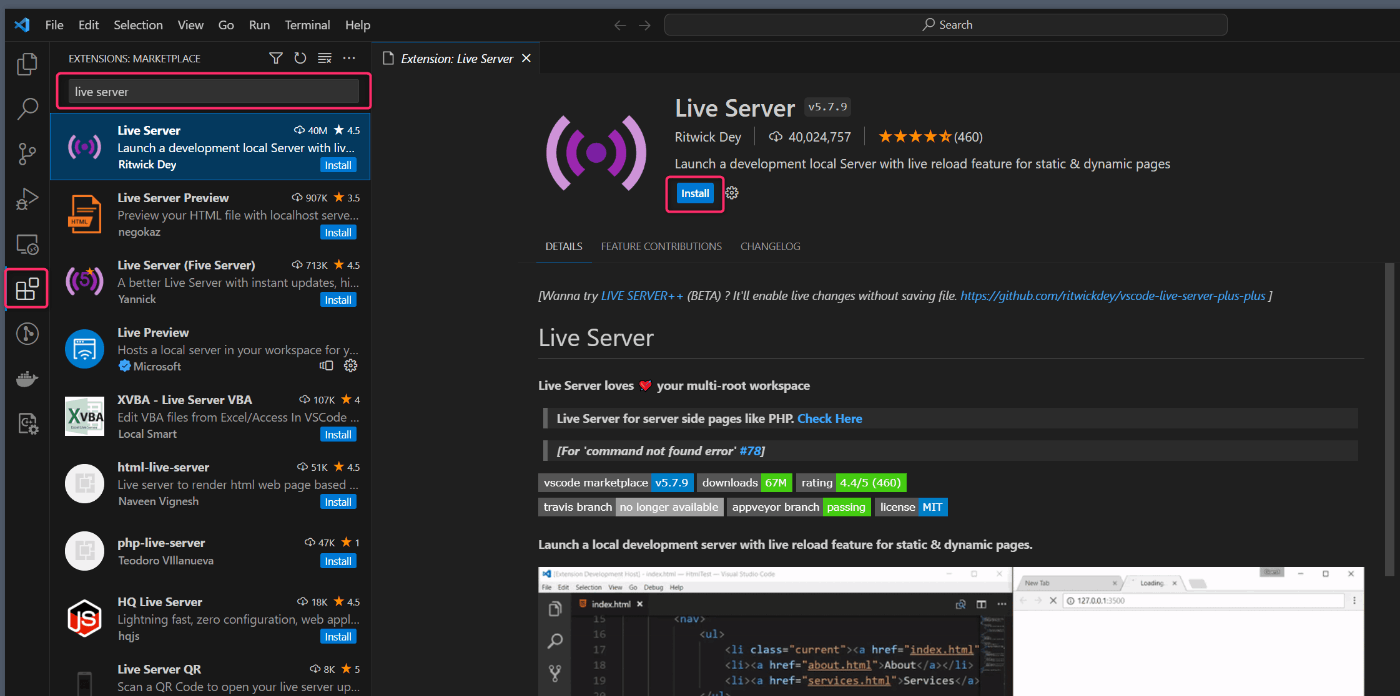Viewport: 1400px width, 696px height.
Task: Click the large Live Server logo
Action: tap(596, 152)
